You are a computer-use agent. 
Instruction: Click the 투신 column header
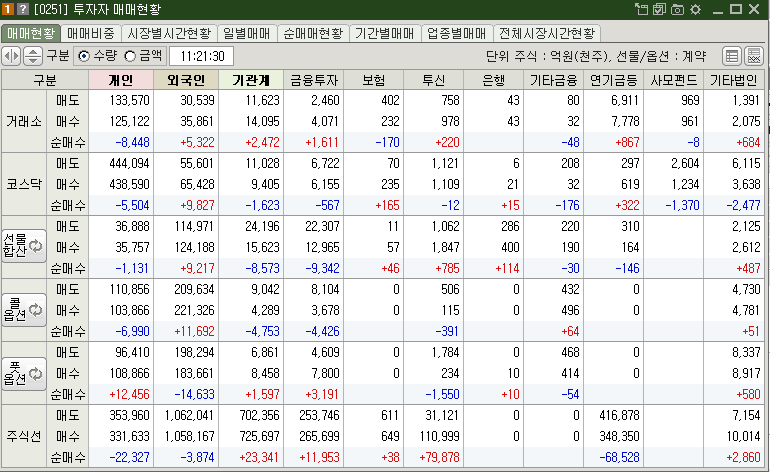tap(434, 80)
